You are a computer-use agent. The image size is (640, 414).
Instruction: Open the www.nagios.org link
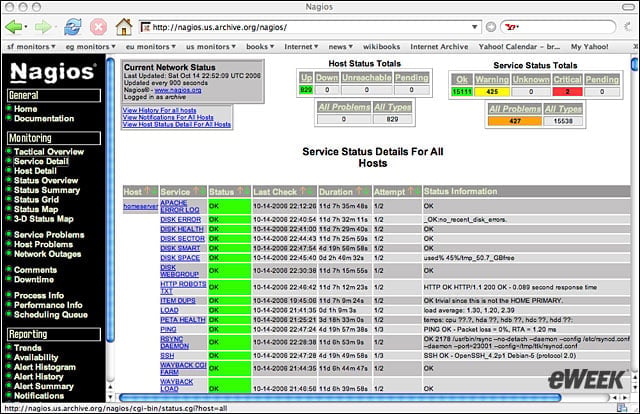click(178, 90)
